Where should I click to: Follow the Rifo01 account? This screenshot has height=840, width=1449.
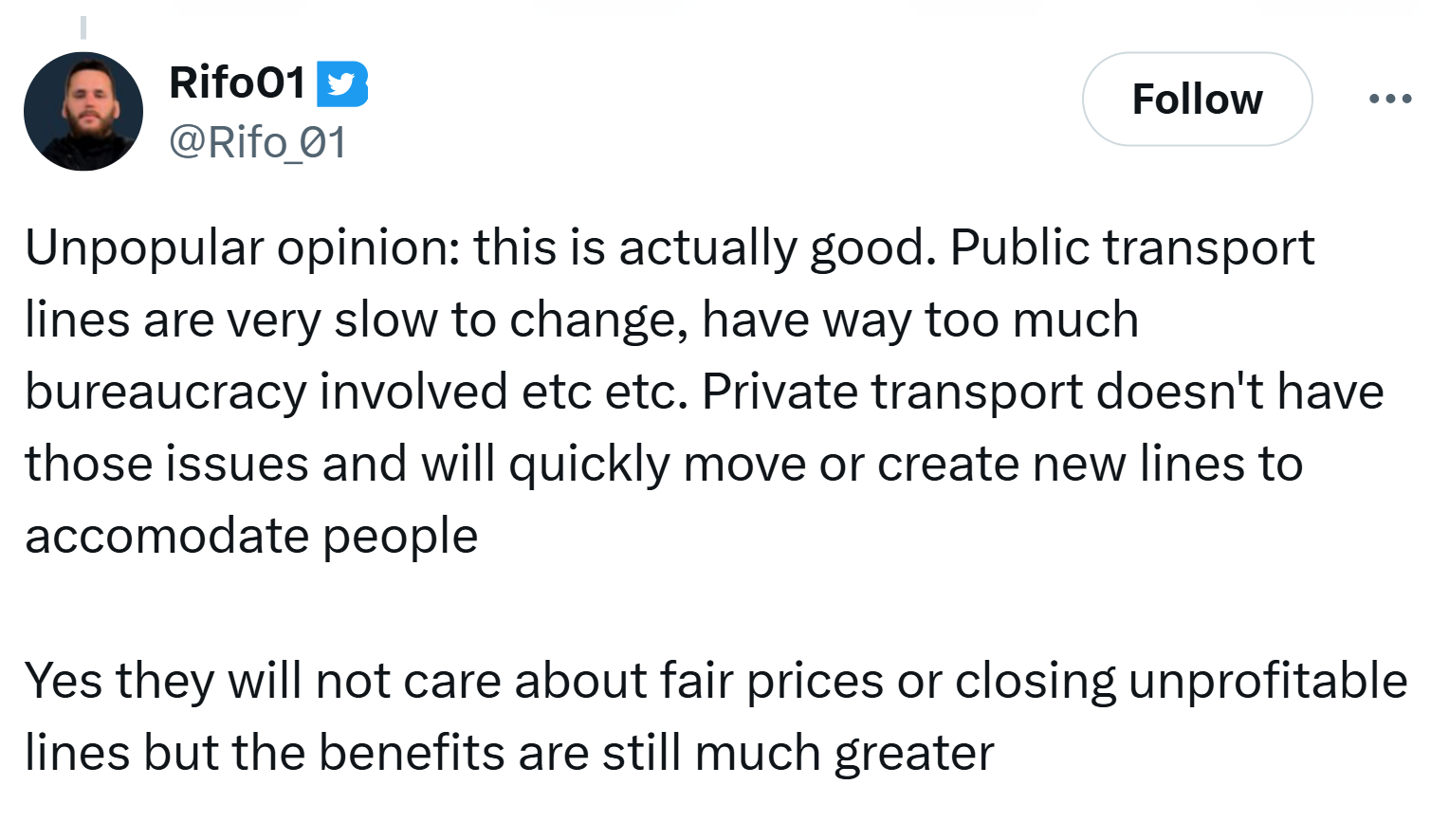pyautogui.click(x=1197, y=99)
